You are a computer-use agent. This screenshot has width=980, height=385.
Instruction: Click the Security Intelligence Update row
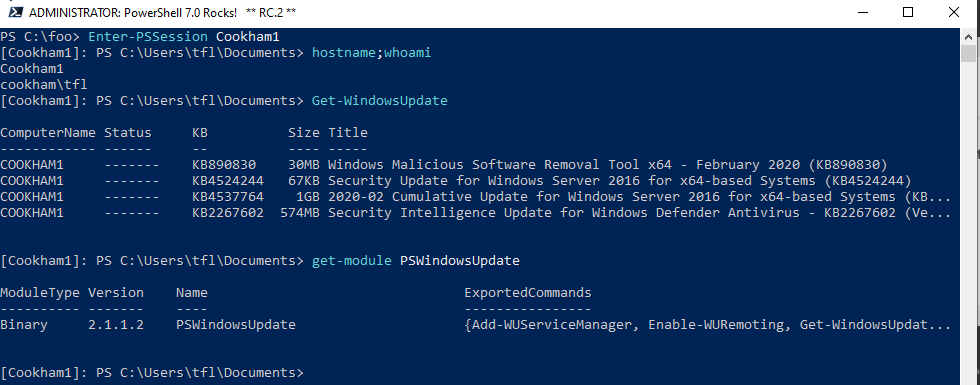(475, 212)
